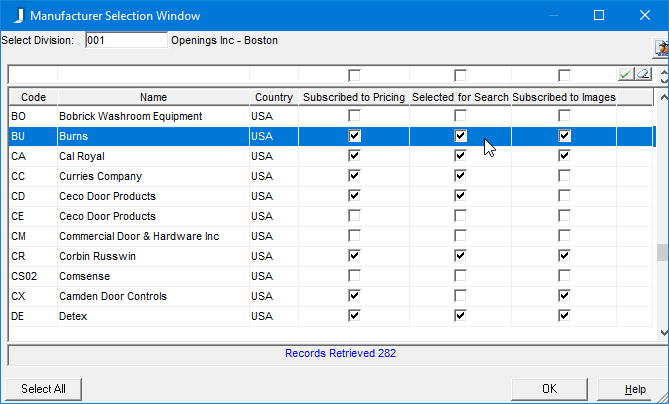Select the Bobrick Washroom Equipment row
This screenshot has width=669, height=404.
pyautogui.click(x=331, y=116)
